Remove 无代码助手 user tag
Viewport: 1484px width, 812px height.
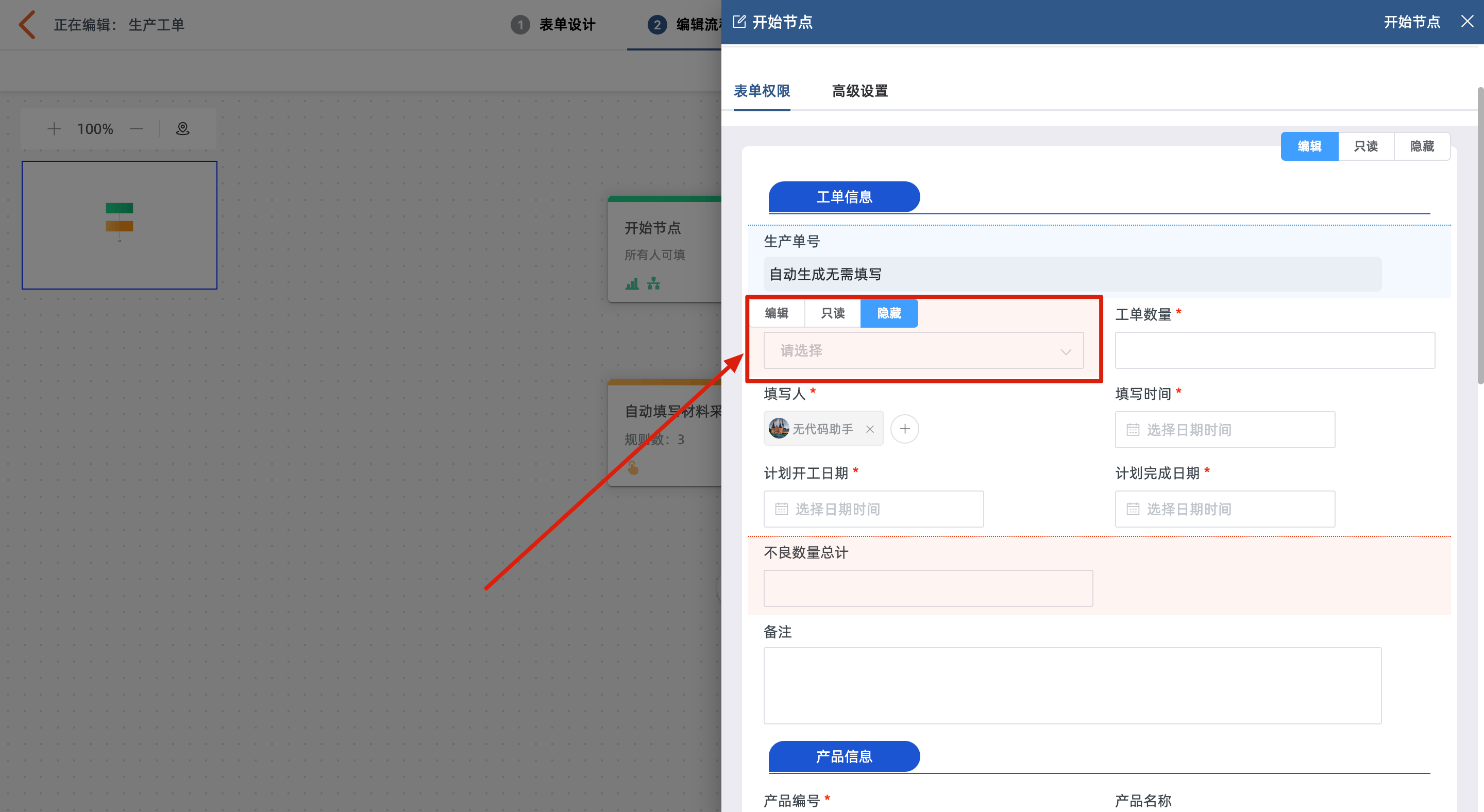[870, 429]
